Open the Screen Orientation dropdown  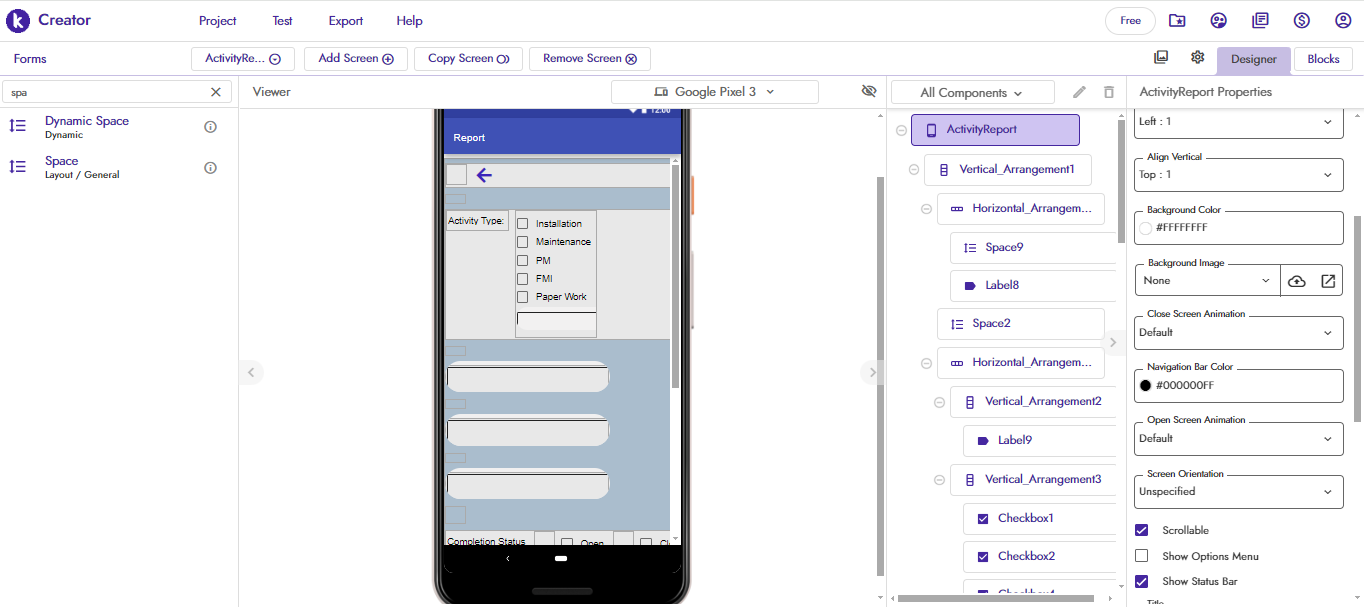tap(1238, 491)
